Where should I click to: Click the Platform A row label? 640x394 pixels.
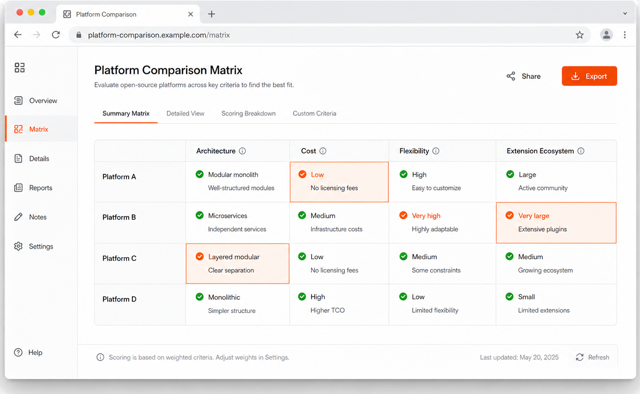pos(119,177)
